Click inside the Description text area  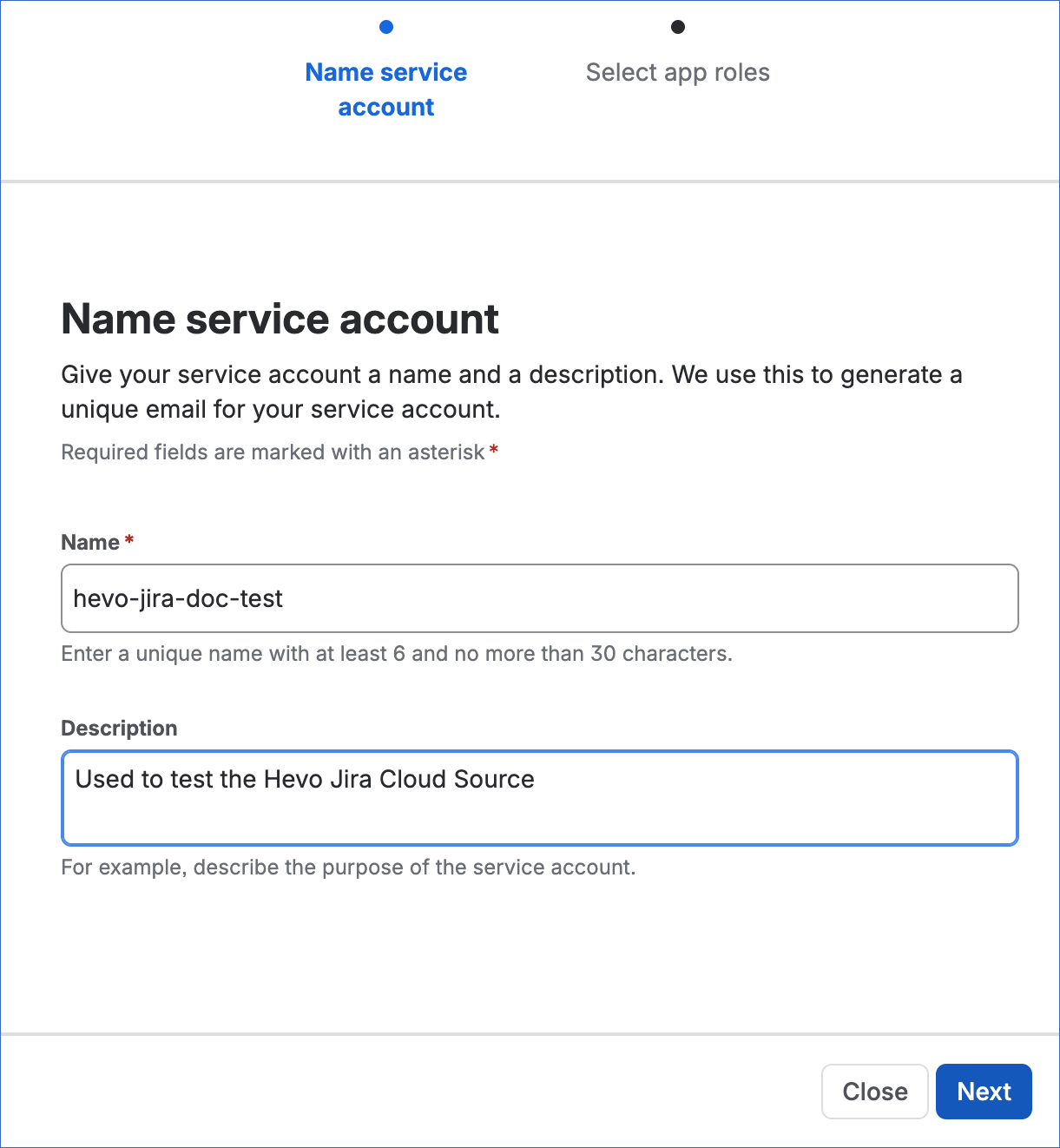tap(539, 798)
